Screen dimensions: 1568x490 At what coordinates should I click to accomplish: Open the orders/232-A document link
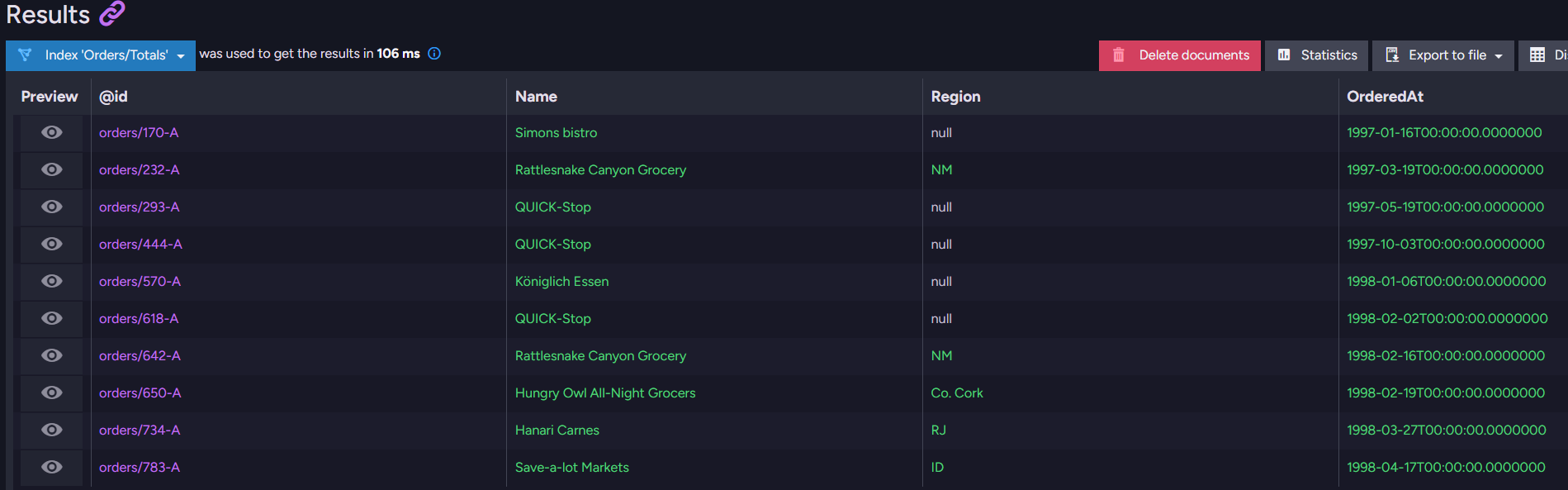[139, 170]
